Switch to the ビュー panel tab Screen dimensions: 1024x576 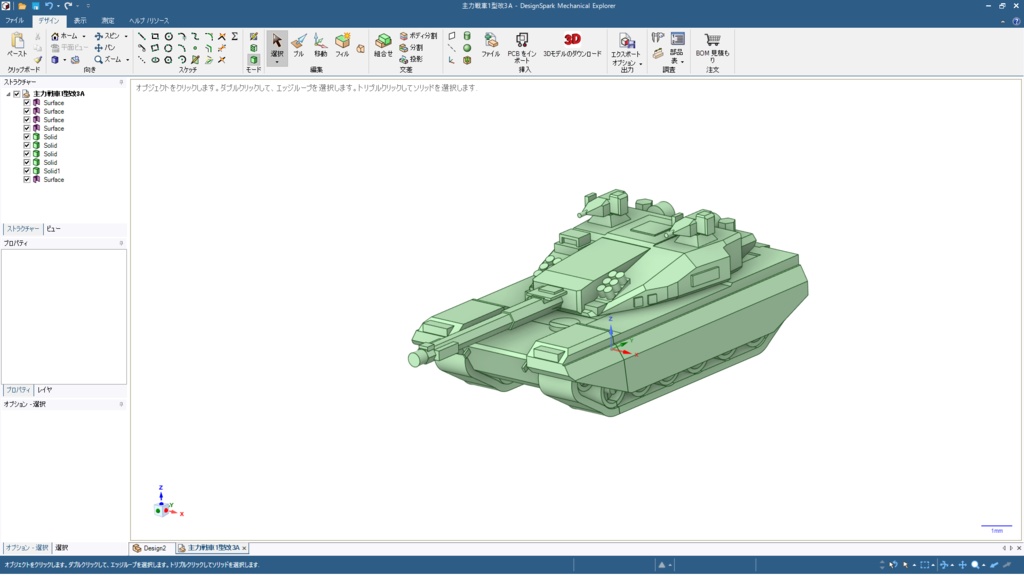pos(54,229)
